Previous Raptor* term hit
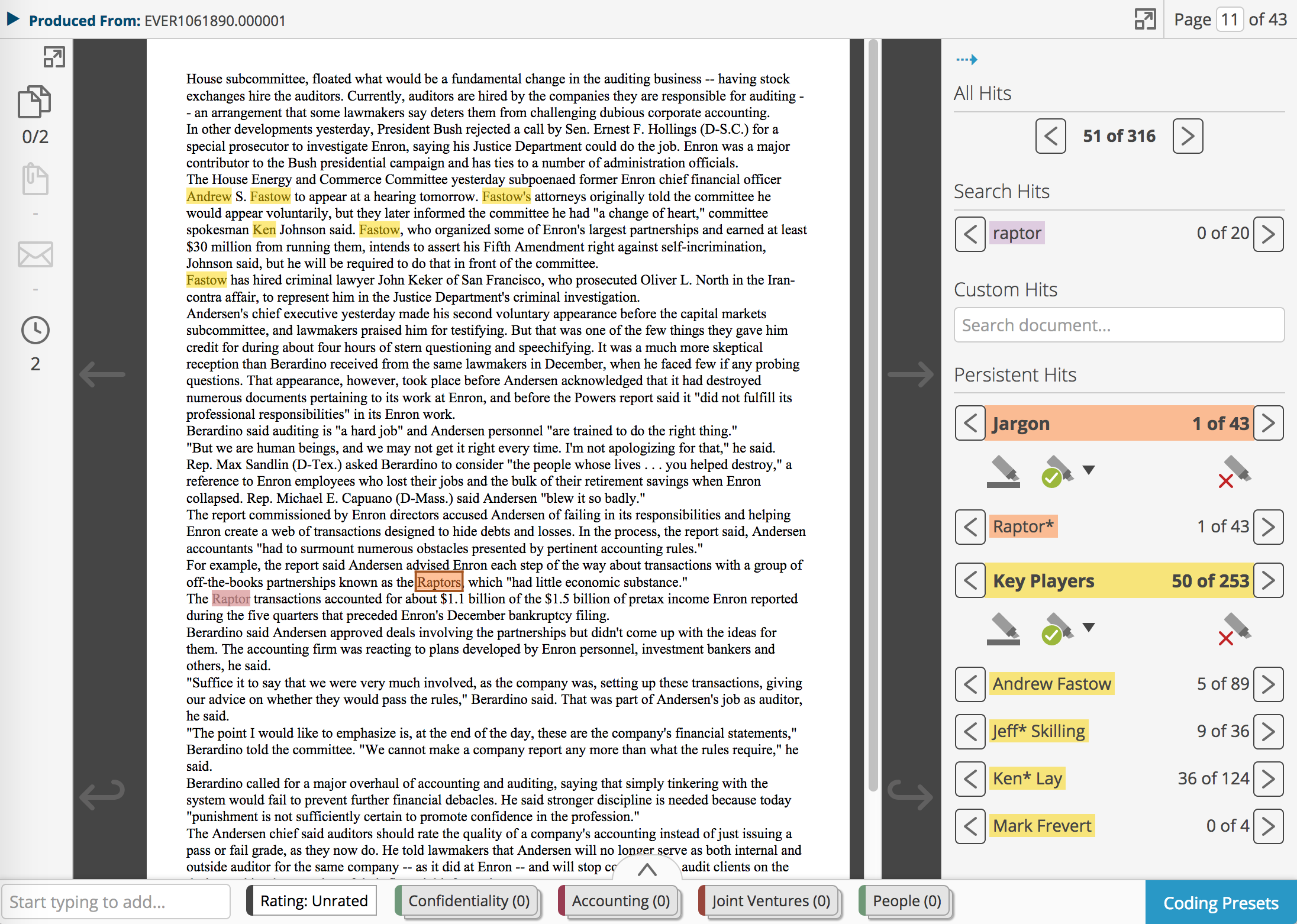 pyautogui.click(x=970, y=526)
